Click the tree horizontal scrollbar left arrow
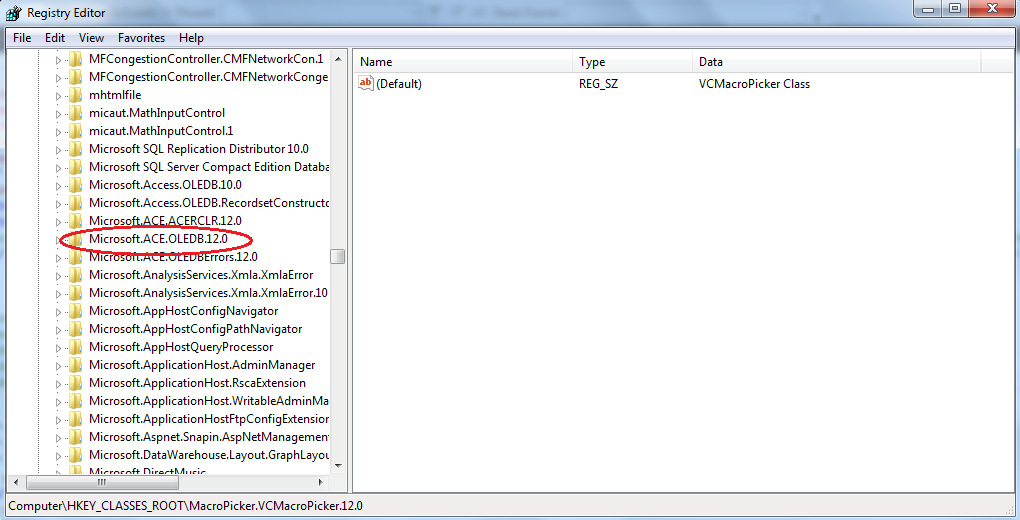The height and width of the screenshot is (520, 1020). tap(17, 482)
